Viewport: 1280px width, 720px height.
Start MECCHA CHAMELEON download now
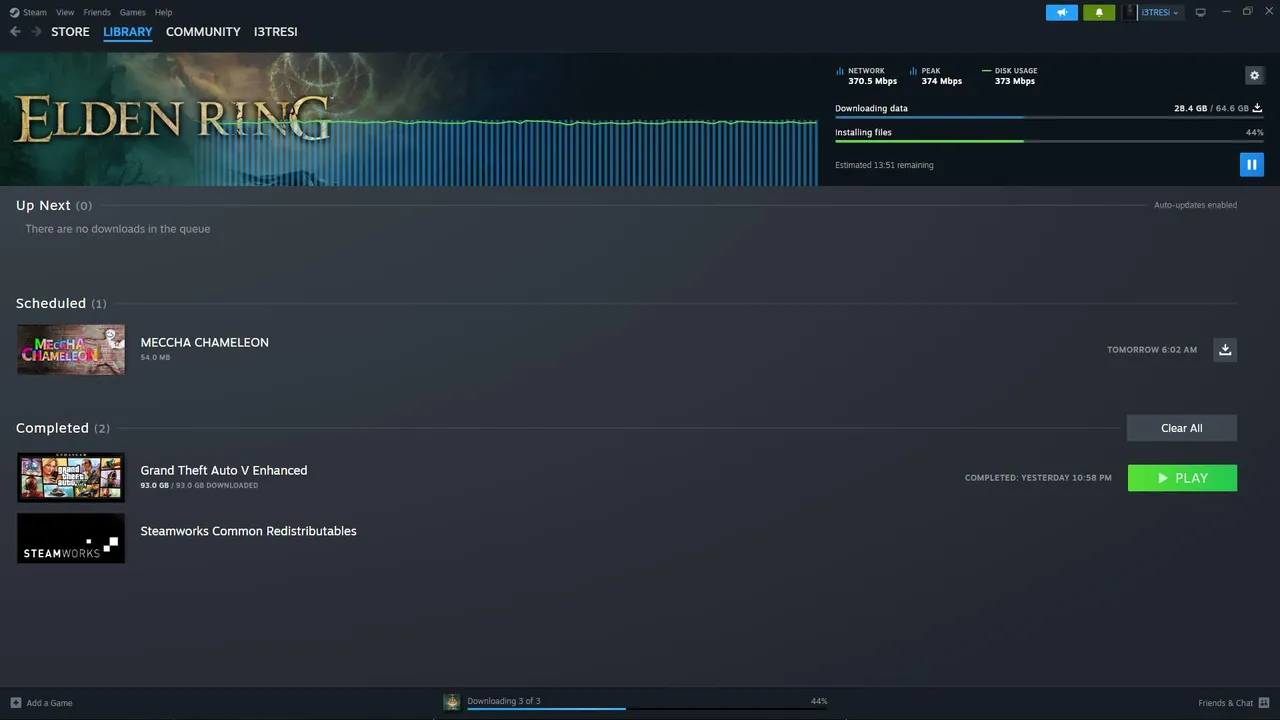click(1225, 349)
